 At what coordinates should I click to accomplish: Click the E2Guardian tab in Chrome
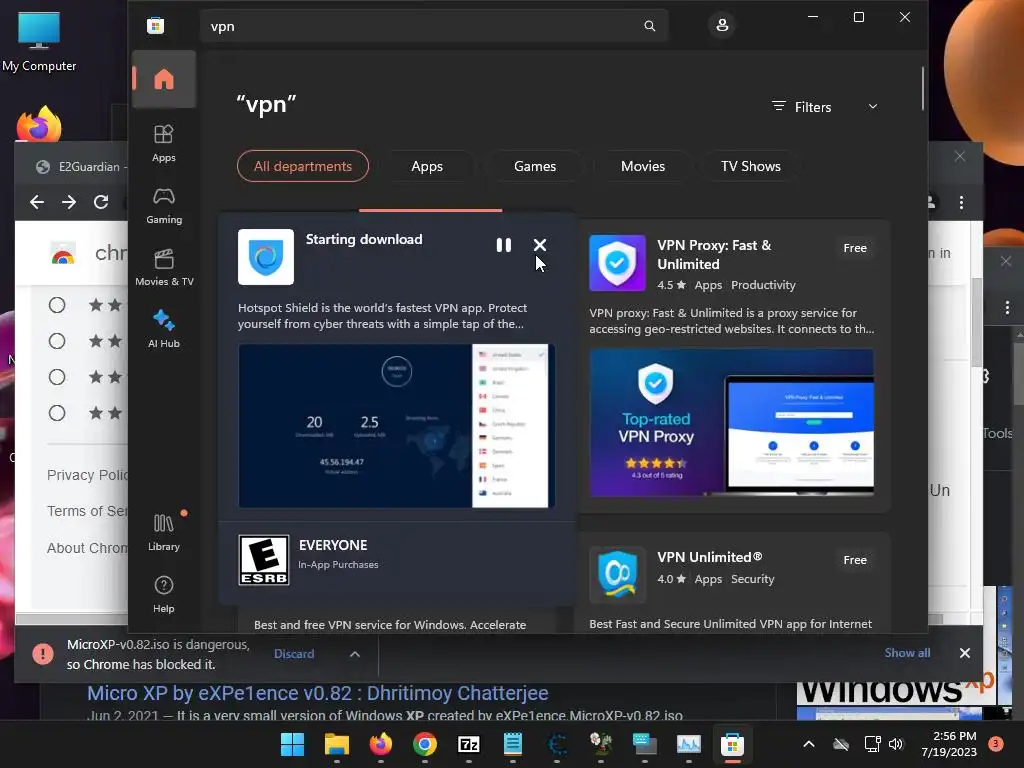click(x=80, y=167)
